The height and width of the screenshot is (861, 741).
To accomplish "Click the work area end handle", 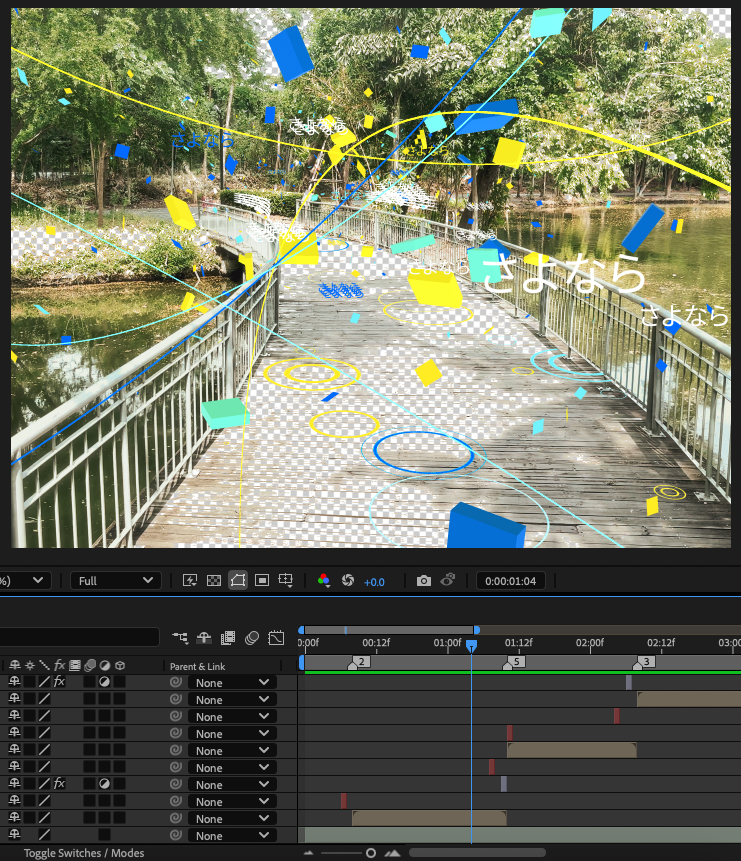I will click(x=477, y=630).
